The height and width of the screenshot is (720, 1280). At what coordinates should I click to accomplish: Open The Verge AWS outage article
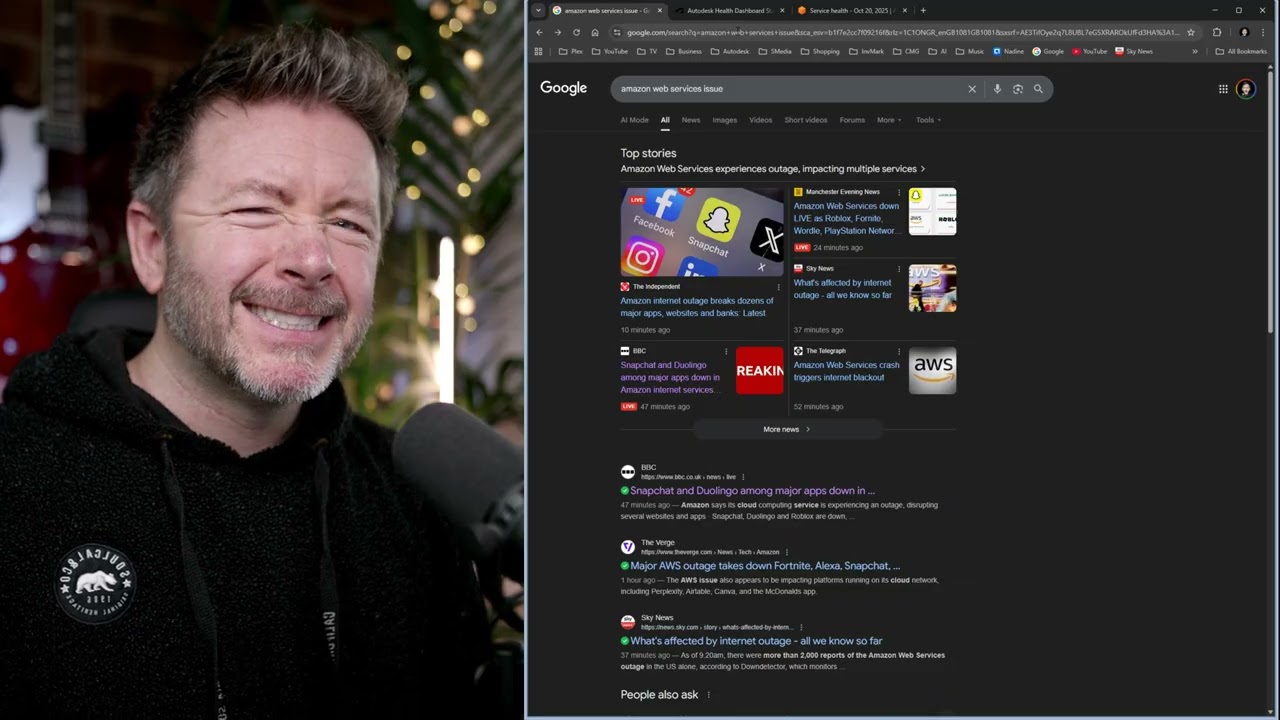pos(764,566)
